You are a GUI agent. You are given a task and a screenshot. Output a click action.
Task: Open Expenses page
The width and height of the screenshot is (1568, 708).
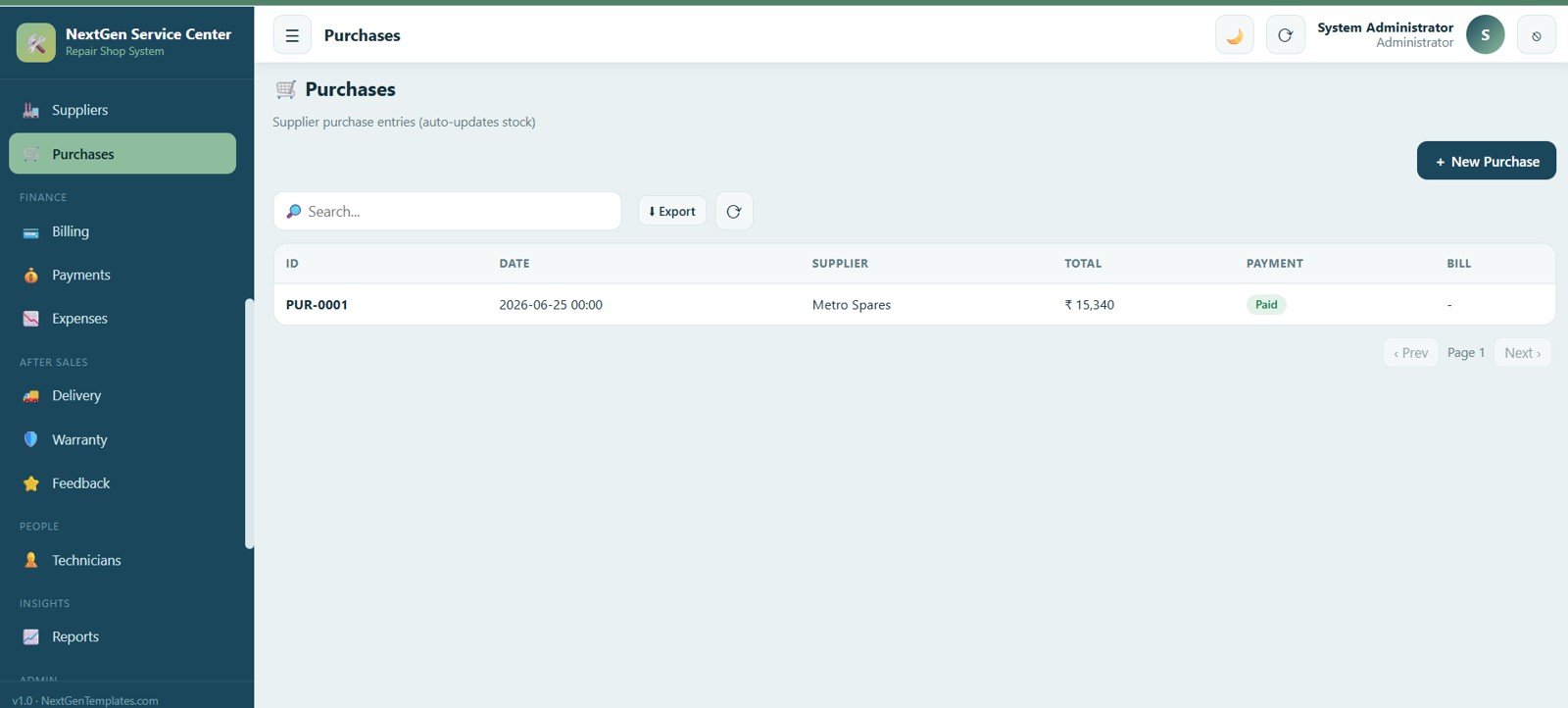click(122, 319)
